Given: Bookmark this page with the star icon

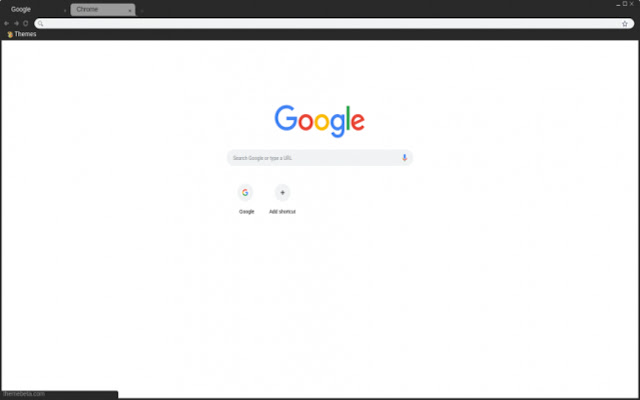Looking at the screenshot, I should point(624,24).
